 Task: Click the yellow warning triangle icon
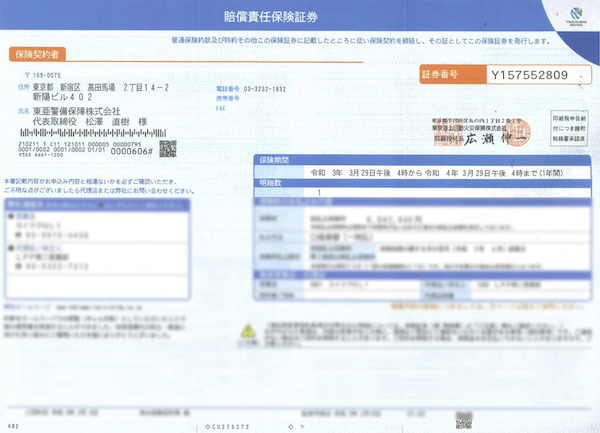248,331
